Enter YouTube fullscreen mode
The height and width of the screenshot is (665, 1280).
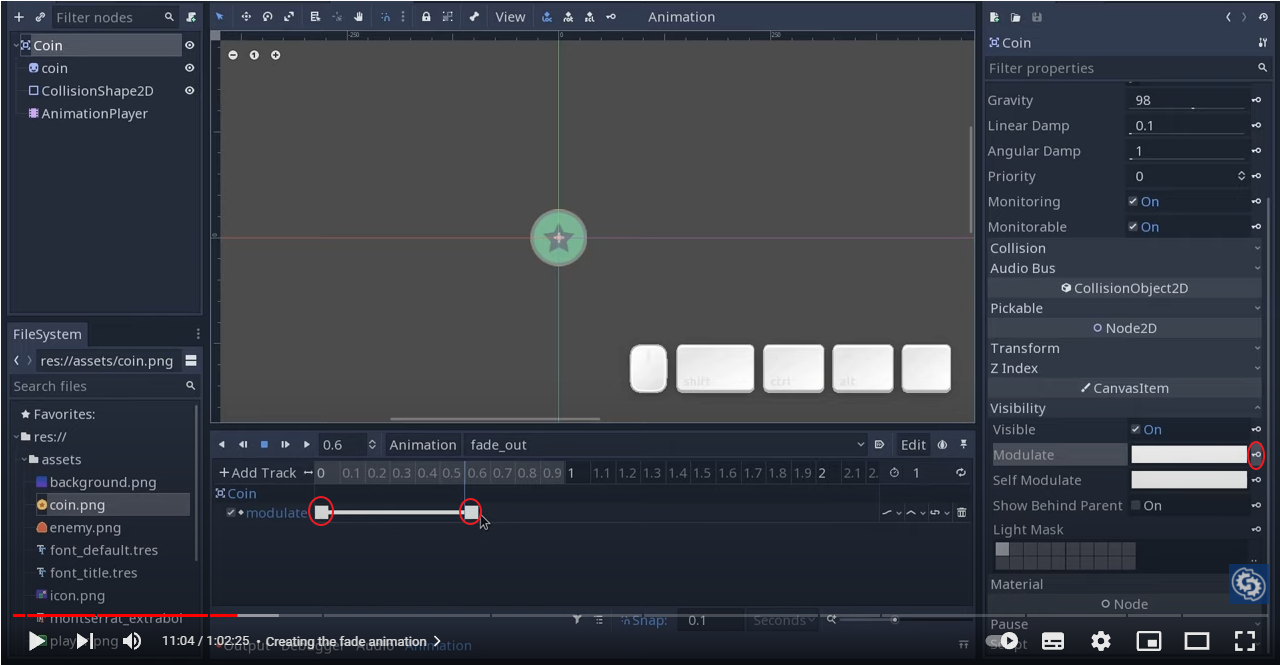pos(1245,641)
